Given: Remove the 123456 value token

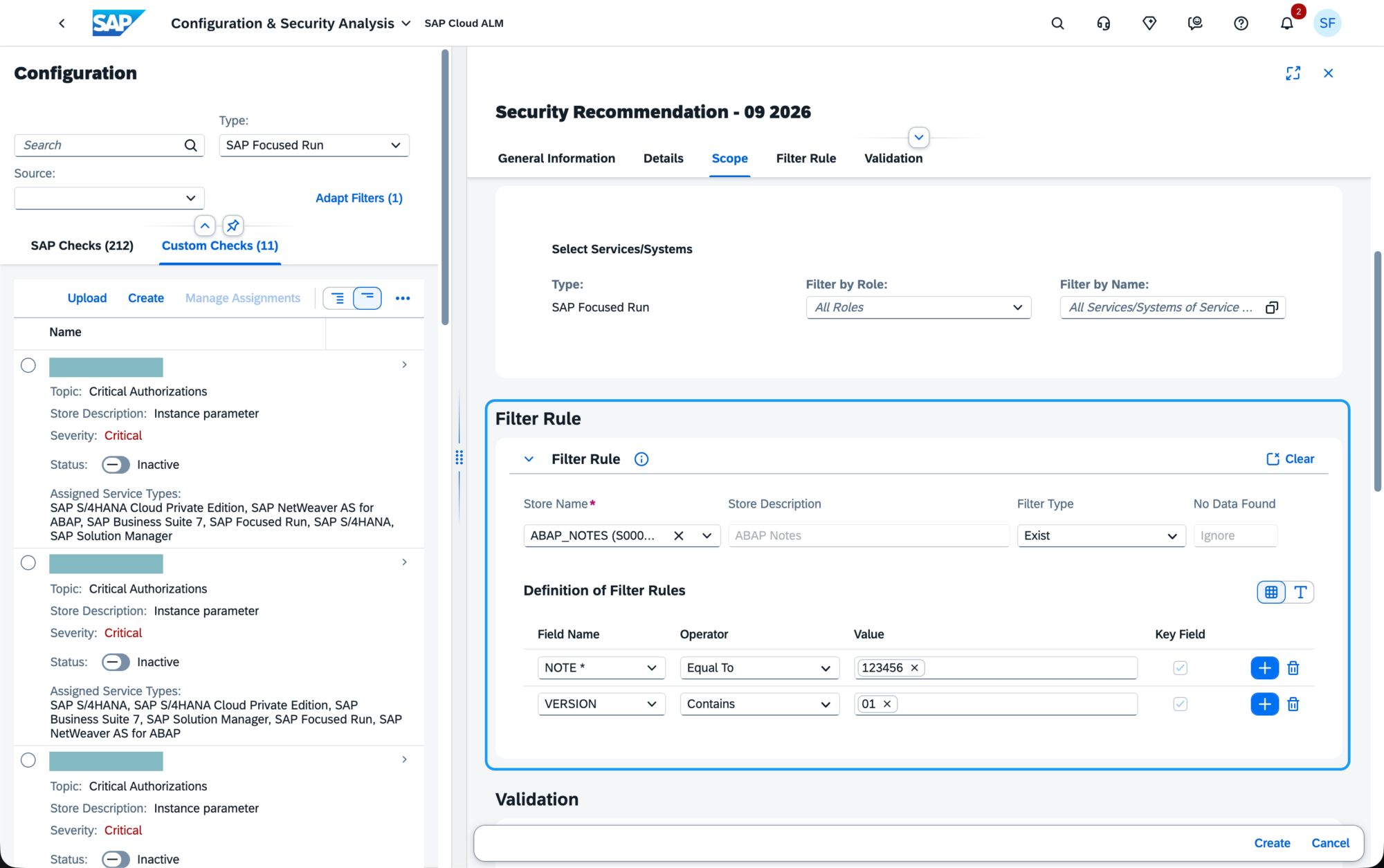Looking at the screenshot, I should click(x=914, y=668).
